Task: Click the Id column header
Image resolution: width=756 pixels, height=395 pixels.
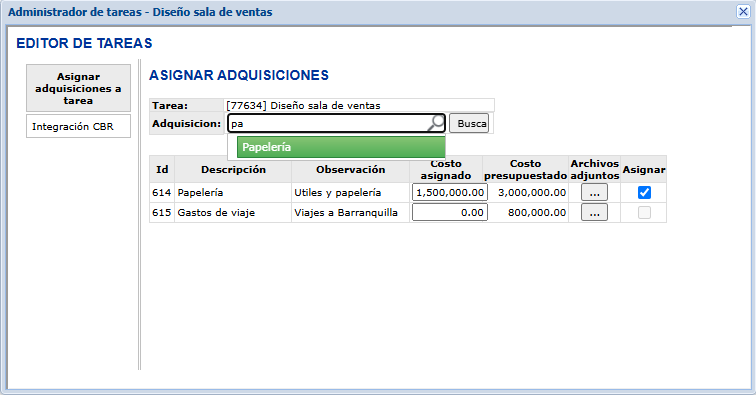Action: coord(162,169)
